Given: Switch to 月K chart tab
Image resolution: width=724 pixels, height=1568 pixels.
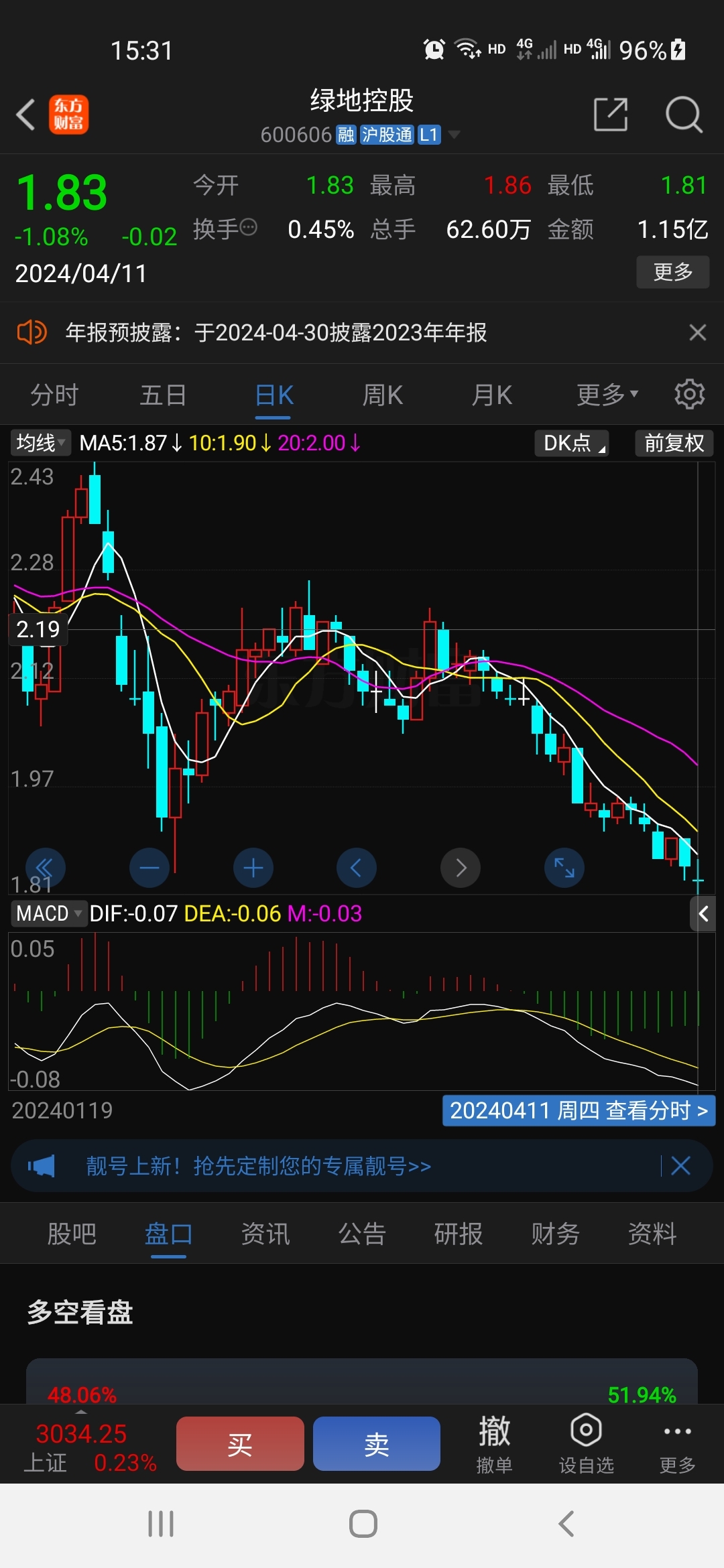Looking at the screenshot, I should coord(492,395).
